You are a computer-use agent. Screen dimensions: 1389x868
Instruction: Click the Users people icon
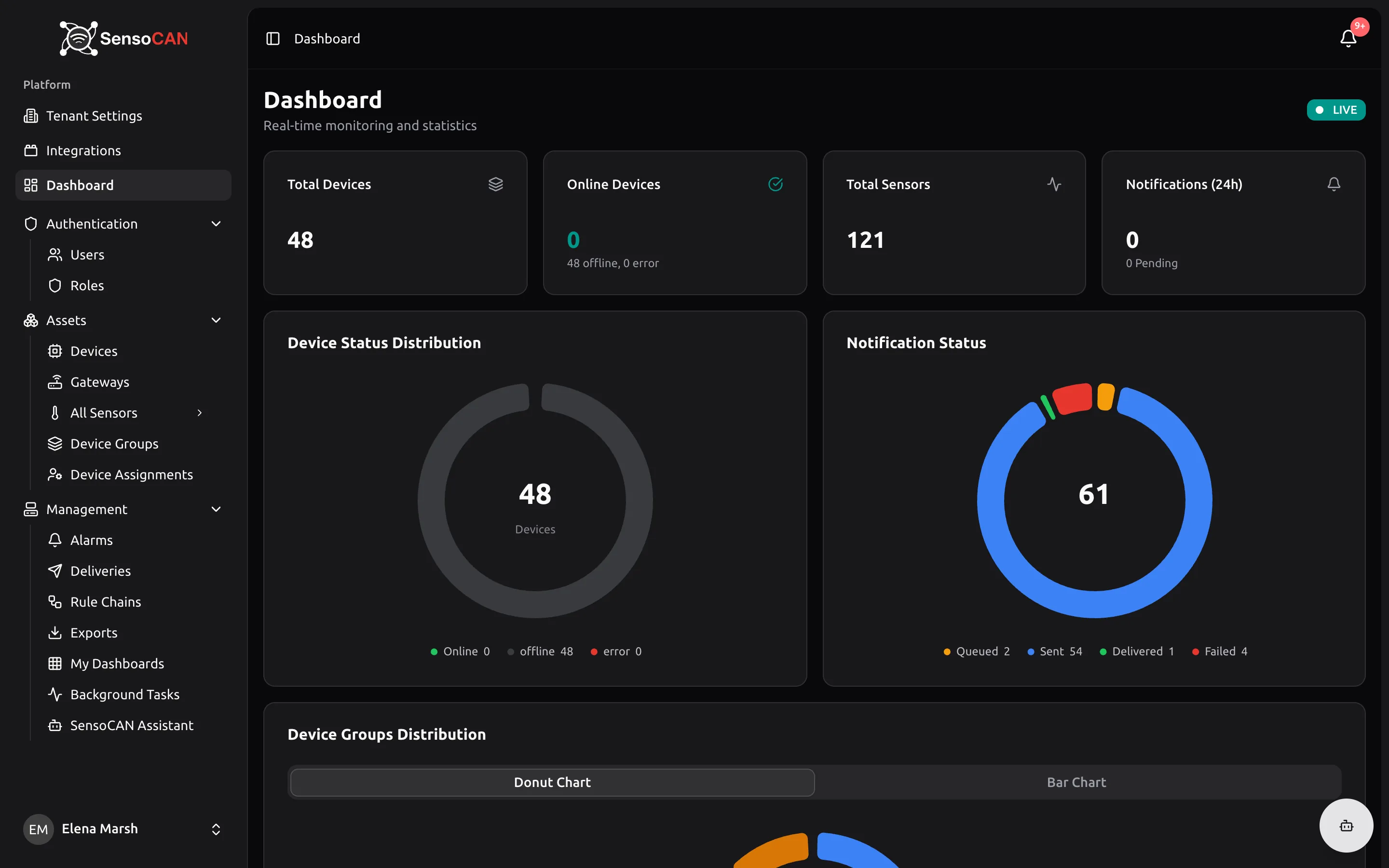(54, 254)
